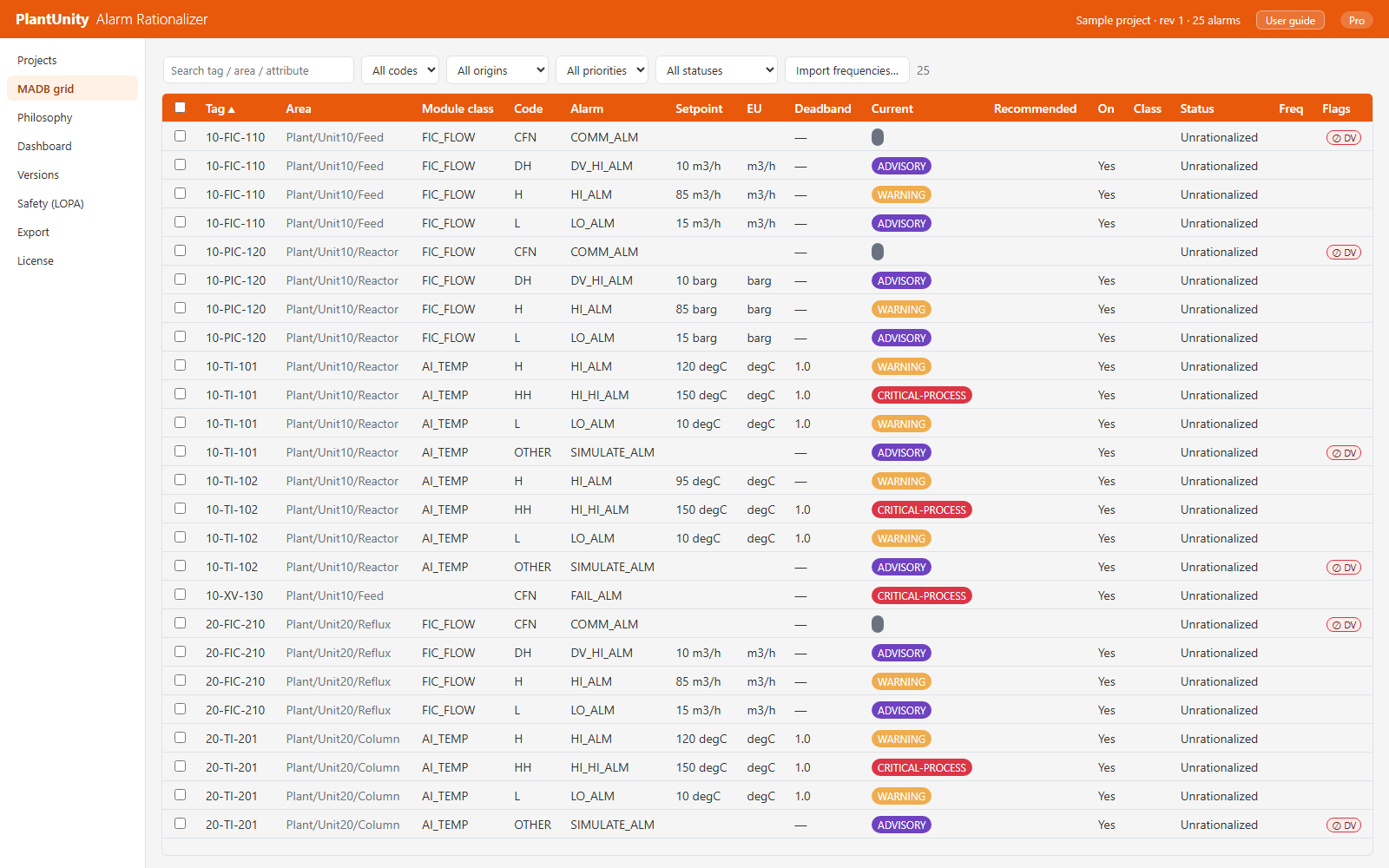1389x868 pixels.
Task: Click the Recommended column header
Action: pyautogui.click(x=1035, y=108)
